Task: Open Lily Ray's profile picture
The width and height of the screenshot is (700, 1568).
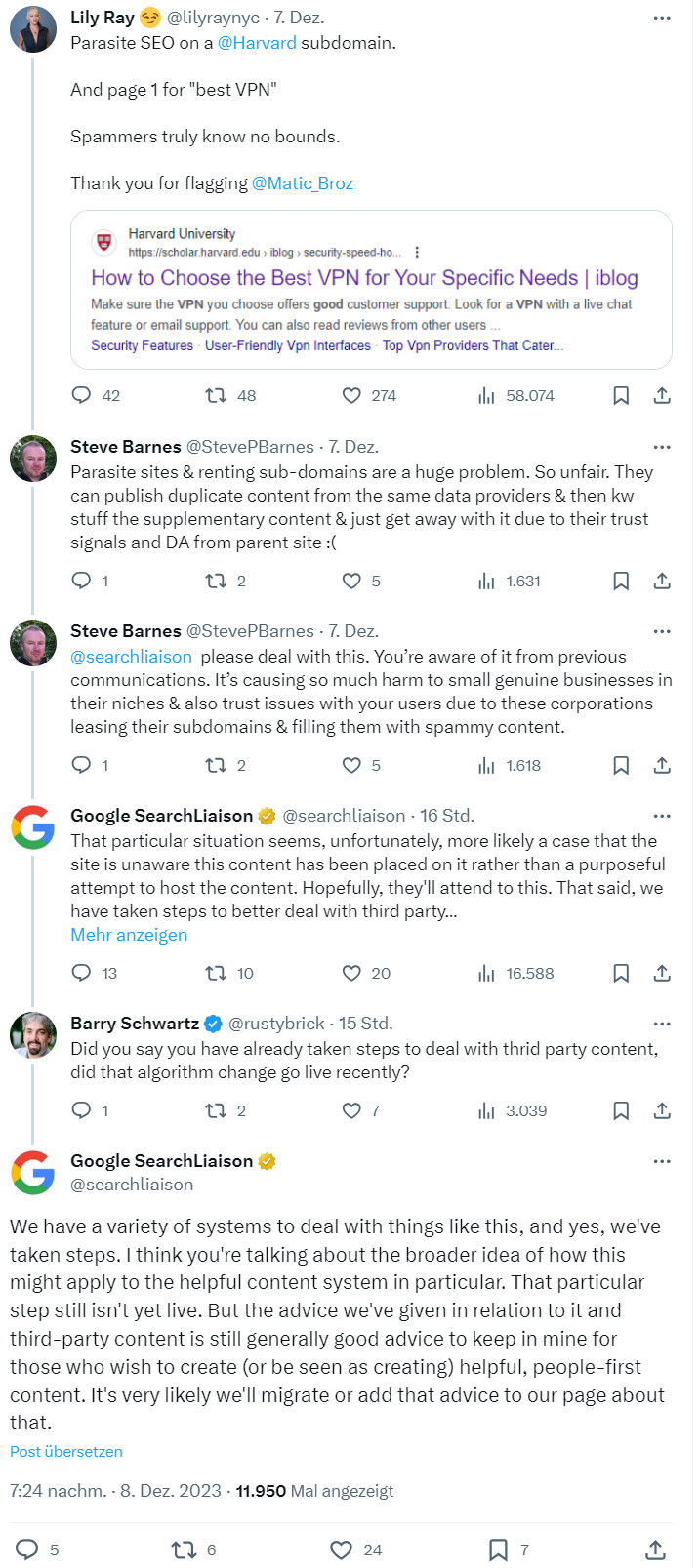Action: pyautogui.click(x=33, y=29)
